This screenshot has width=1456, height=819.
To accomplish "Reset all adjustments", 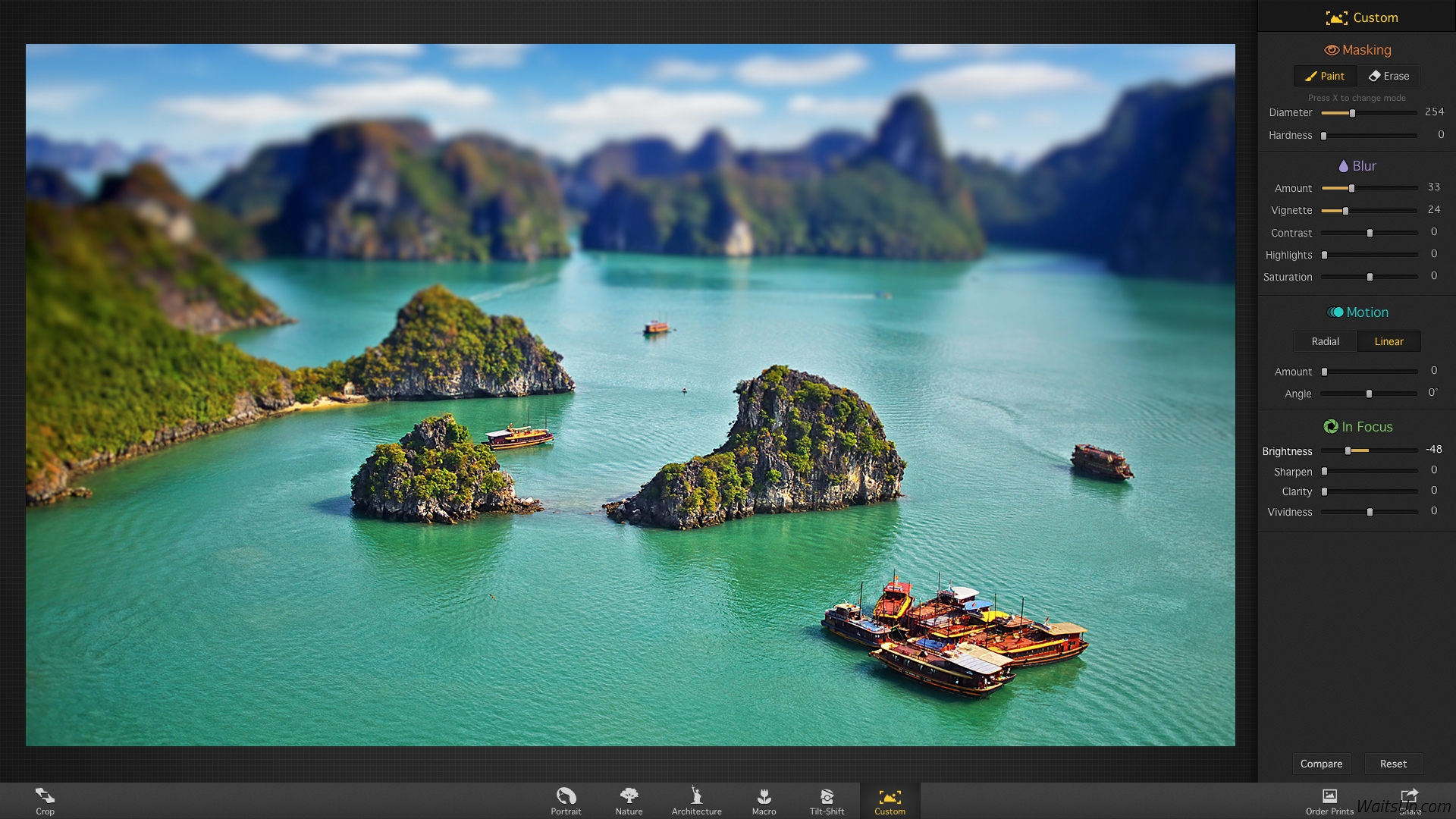I will (x=1394, y=764).
